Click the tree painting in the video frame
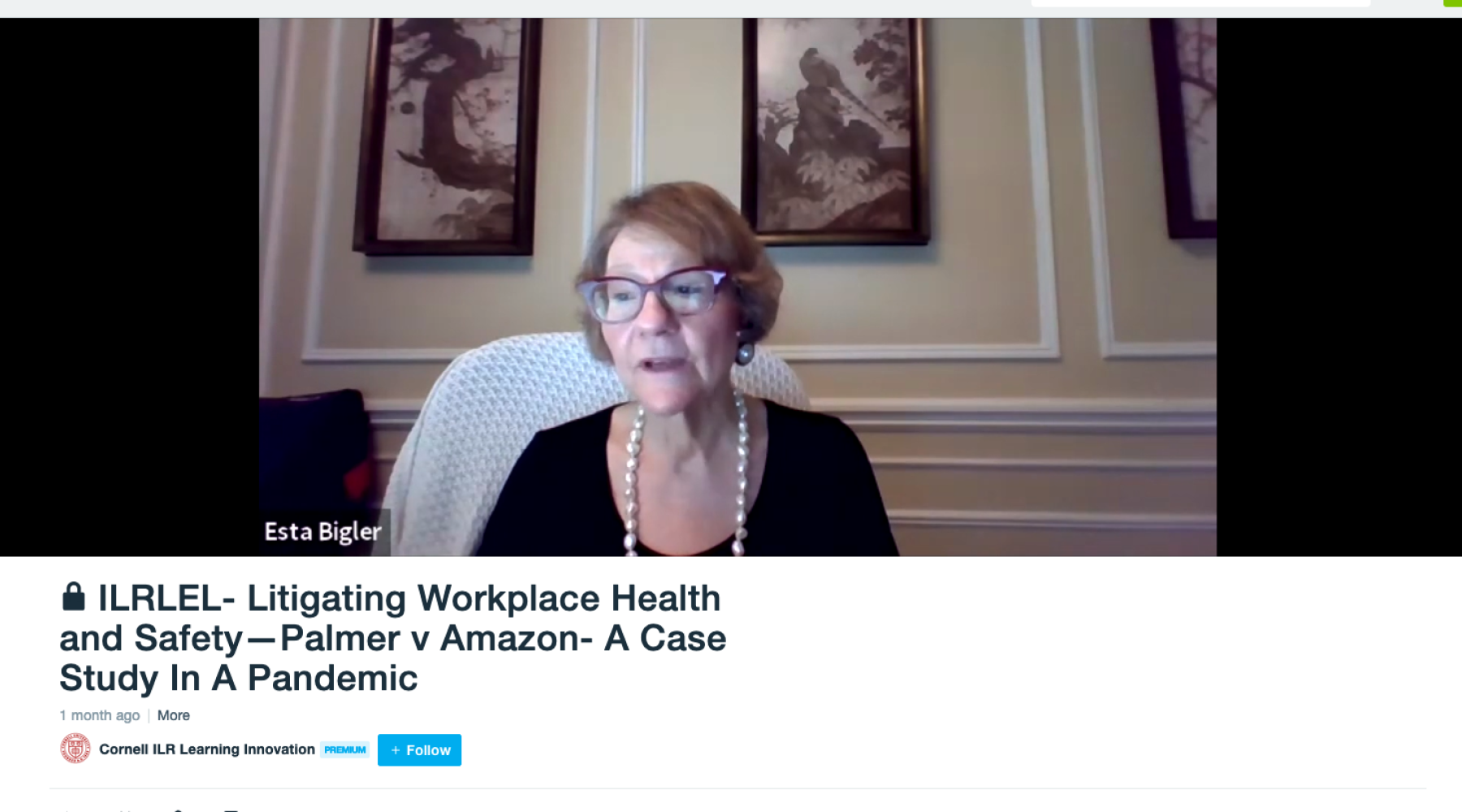This screenshot has width=1462, height=812. [447, 134]
